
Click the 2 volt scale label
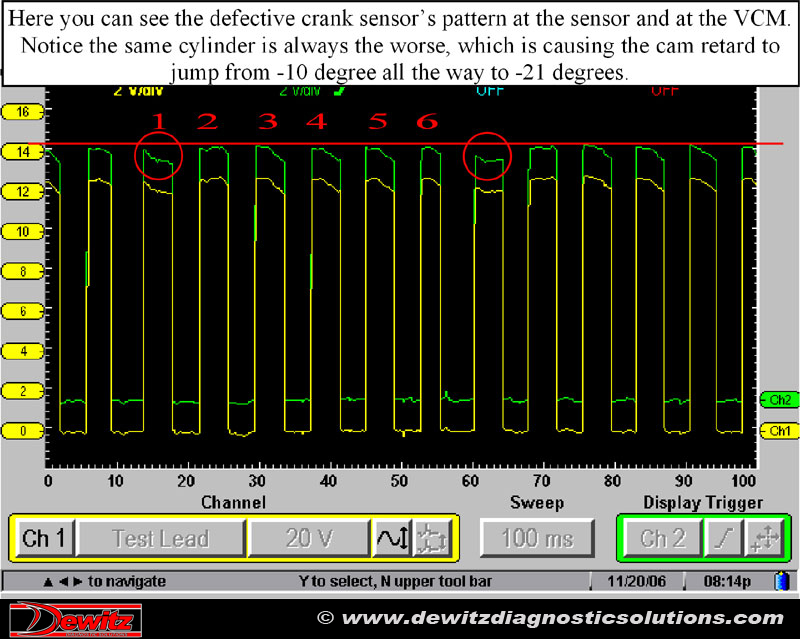pyautogui.click(x=23, y=391)
